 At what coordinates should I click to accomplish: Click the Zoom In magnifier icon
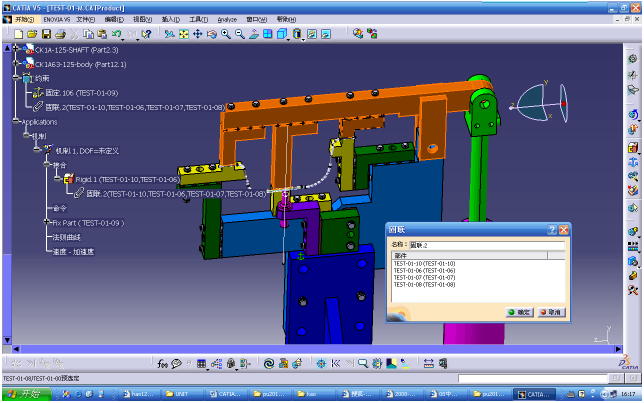pyautogui.click(x=226, y=34)
